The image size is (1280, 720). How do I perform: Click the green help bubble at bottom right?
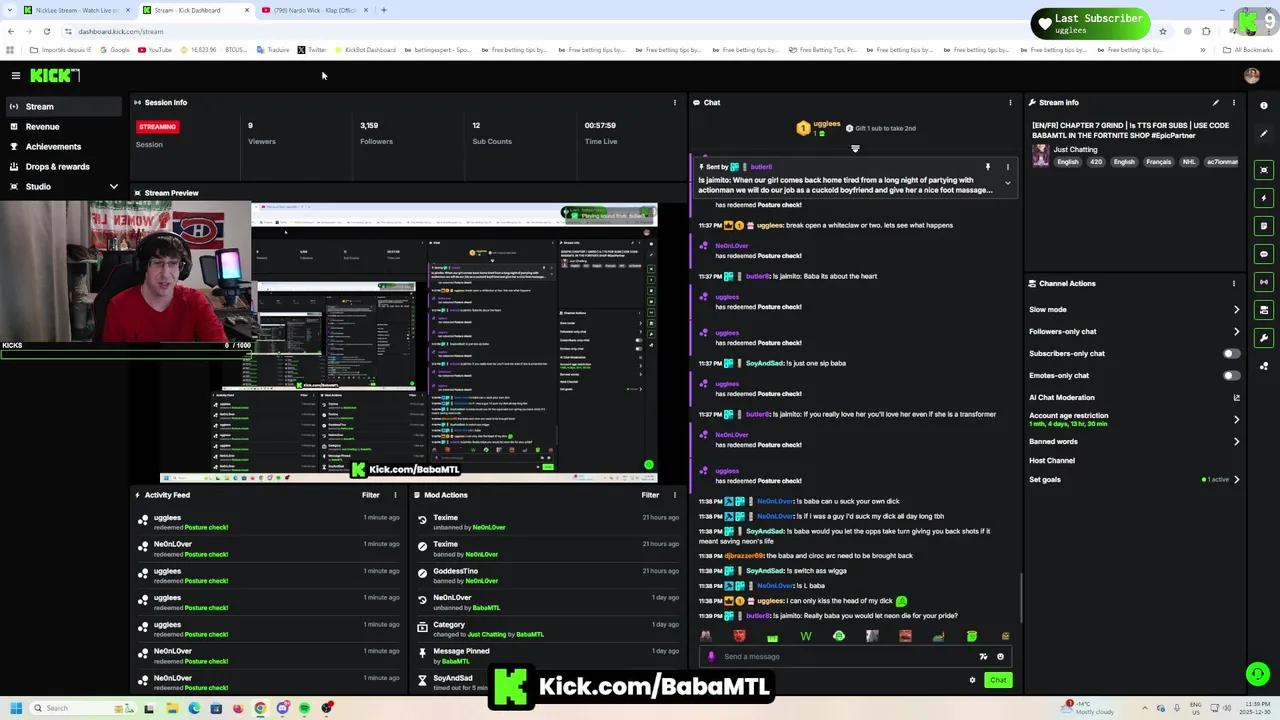[1257, 674]
